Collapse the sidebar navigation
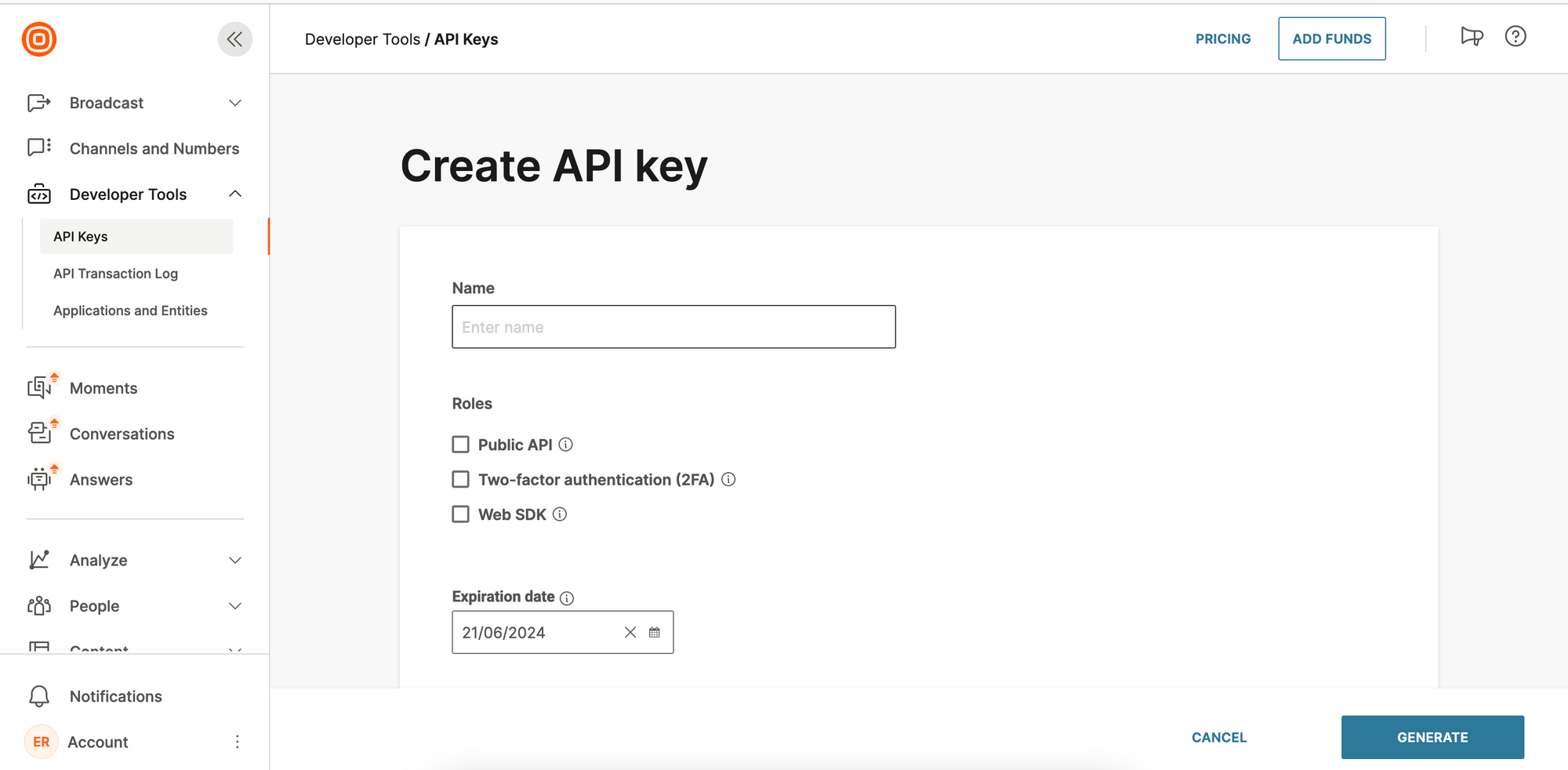This screenshot has height=770, width=1568. pyautogui.click(x=234, y=38)
